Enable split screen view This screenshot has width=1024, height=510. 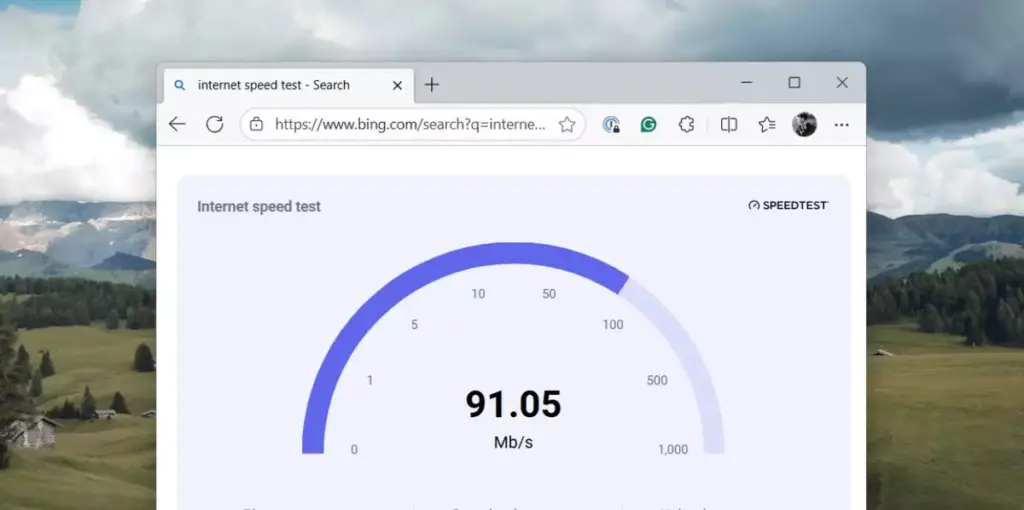tap(729, 124)
